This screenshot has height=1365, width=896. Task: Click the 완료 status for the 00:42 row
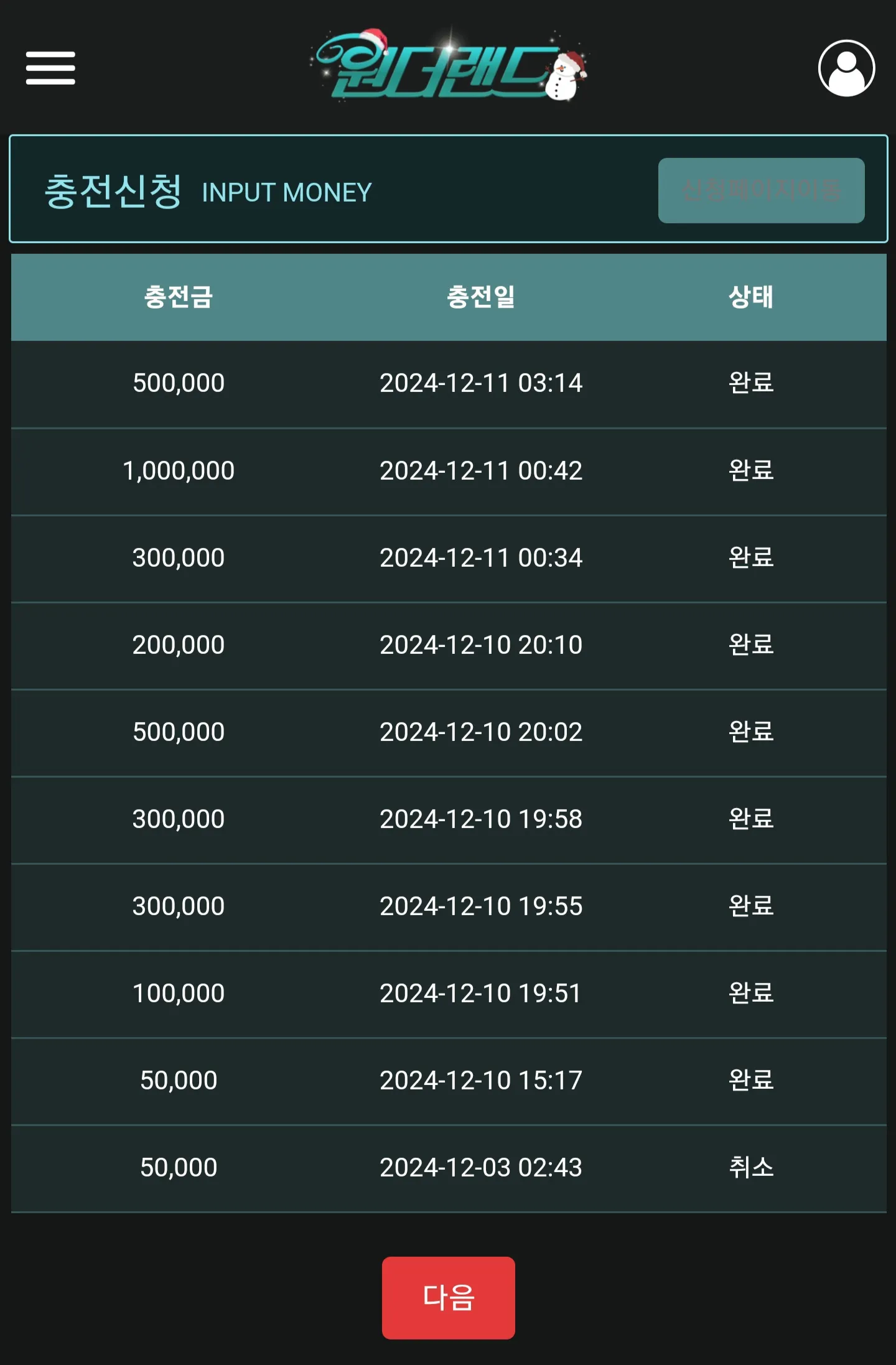(751, 470)
